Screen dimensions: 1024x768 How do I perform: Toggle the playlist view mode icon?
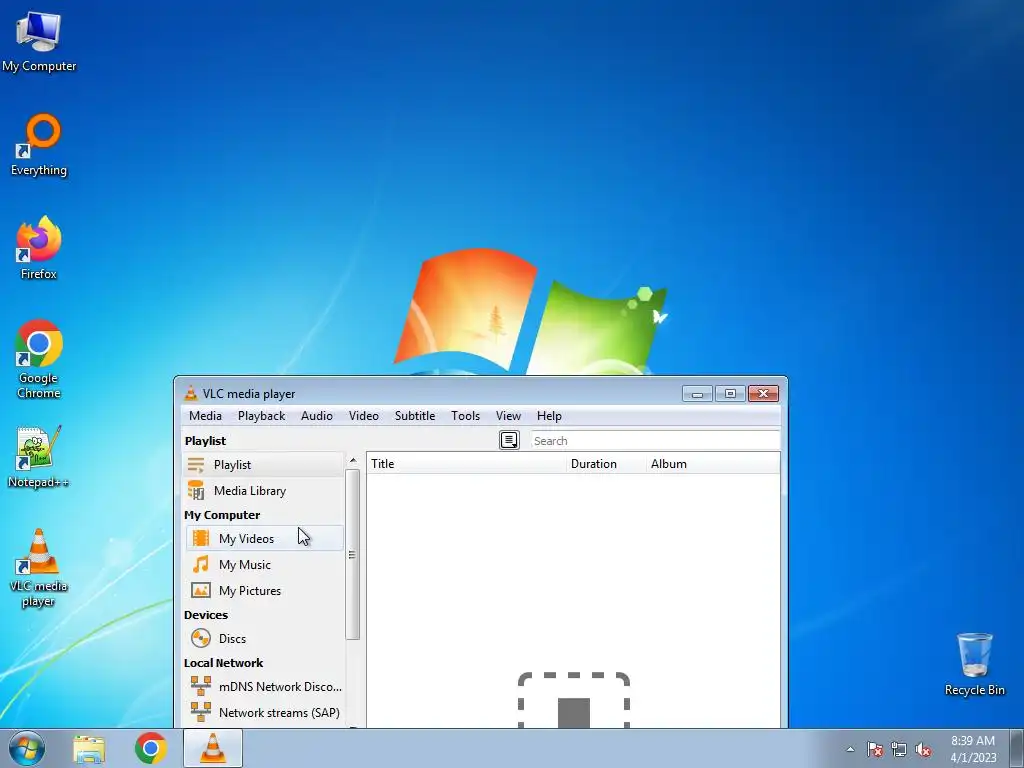click(x=509, y=440)
